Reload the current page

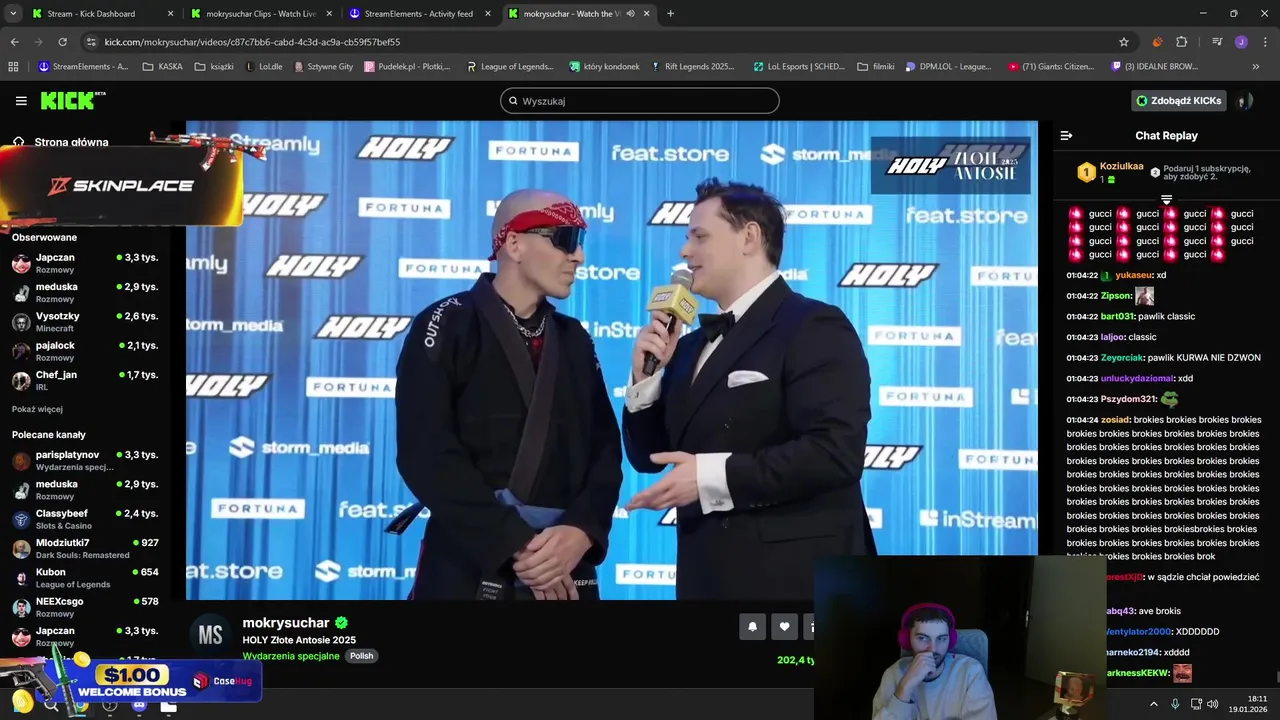[62, 42]
